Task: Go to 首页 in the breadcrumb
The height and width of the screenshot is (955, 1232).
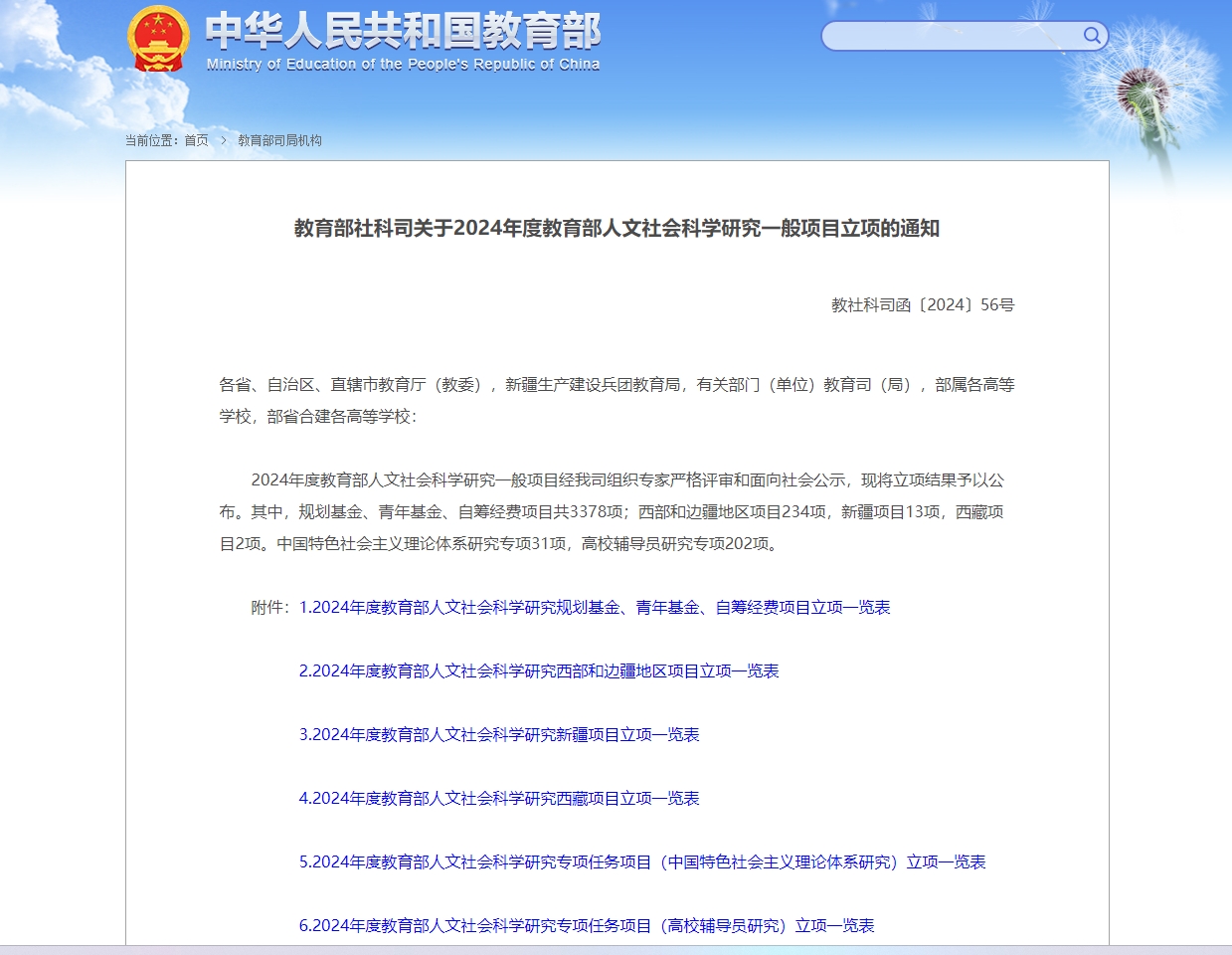Action: click(196, 140)
